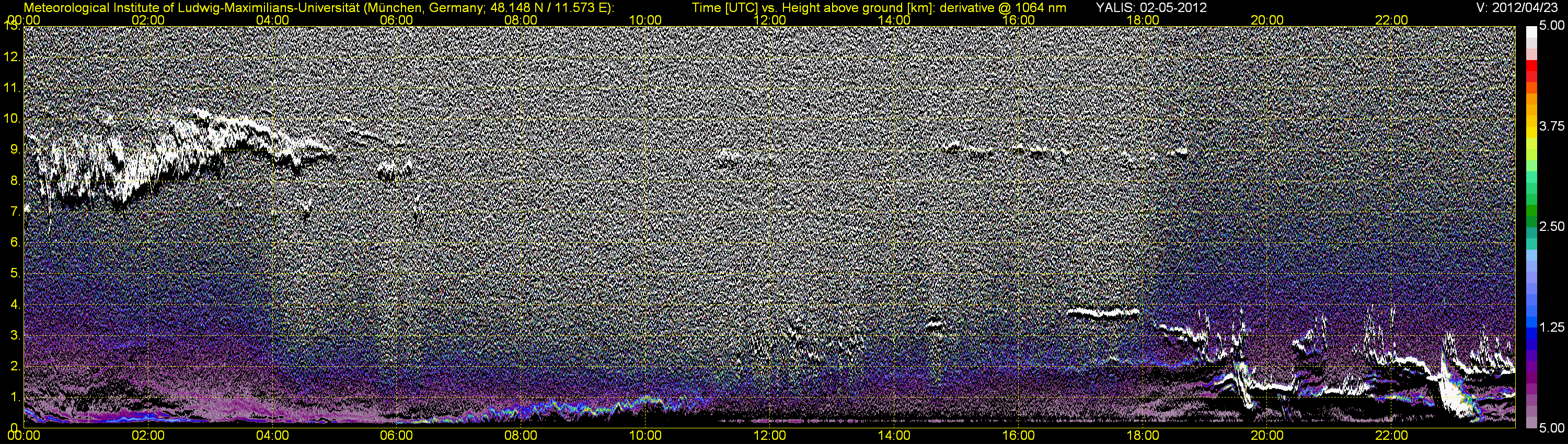Select the 10:00 label on the bottom time axis

coord(645,436)
